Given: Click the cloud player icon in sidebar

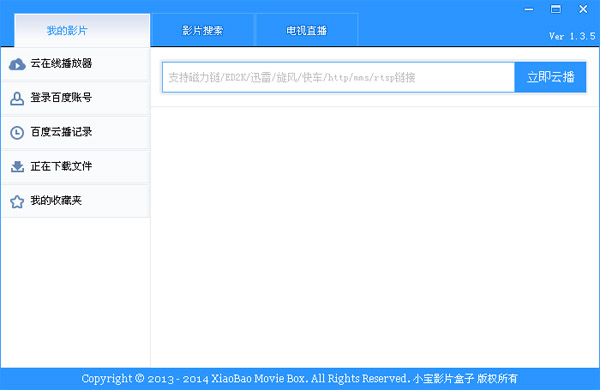Looking at the screenshot, I should pos(17,64).
